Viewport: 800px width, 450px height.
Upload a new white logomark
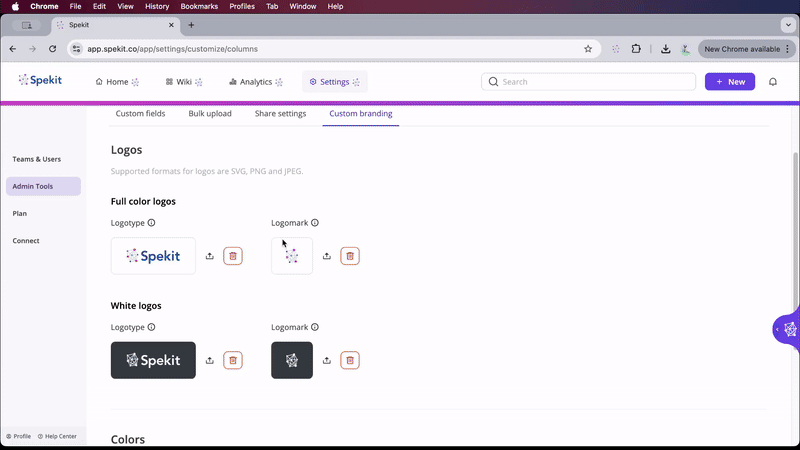(x=327, y=360)
